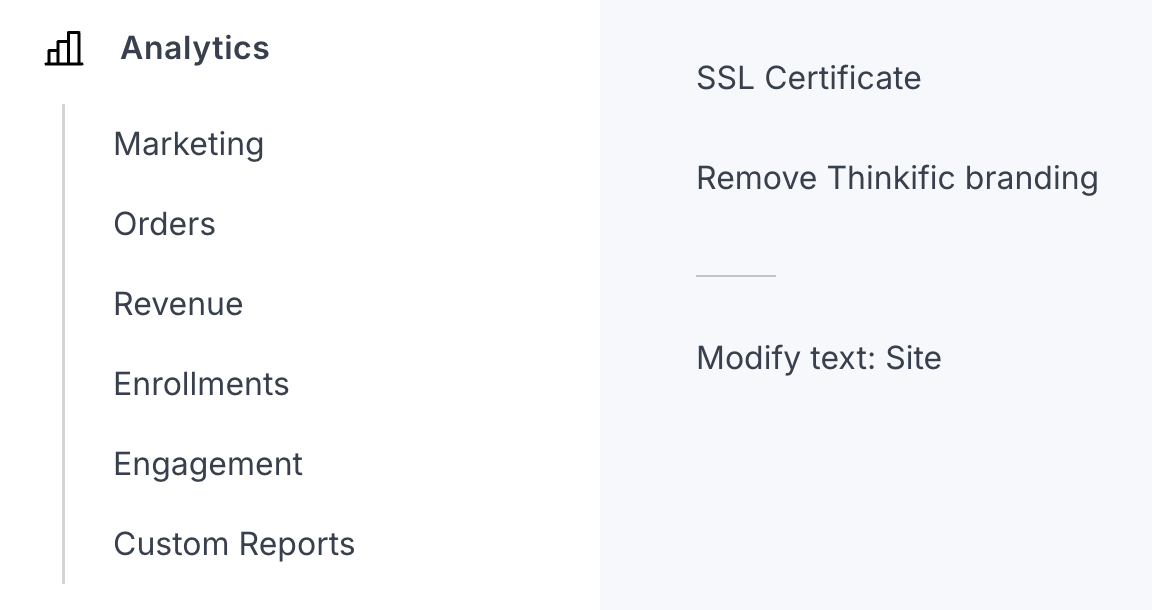Select Revenue in the sidebar

179,304
